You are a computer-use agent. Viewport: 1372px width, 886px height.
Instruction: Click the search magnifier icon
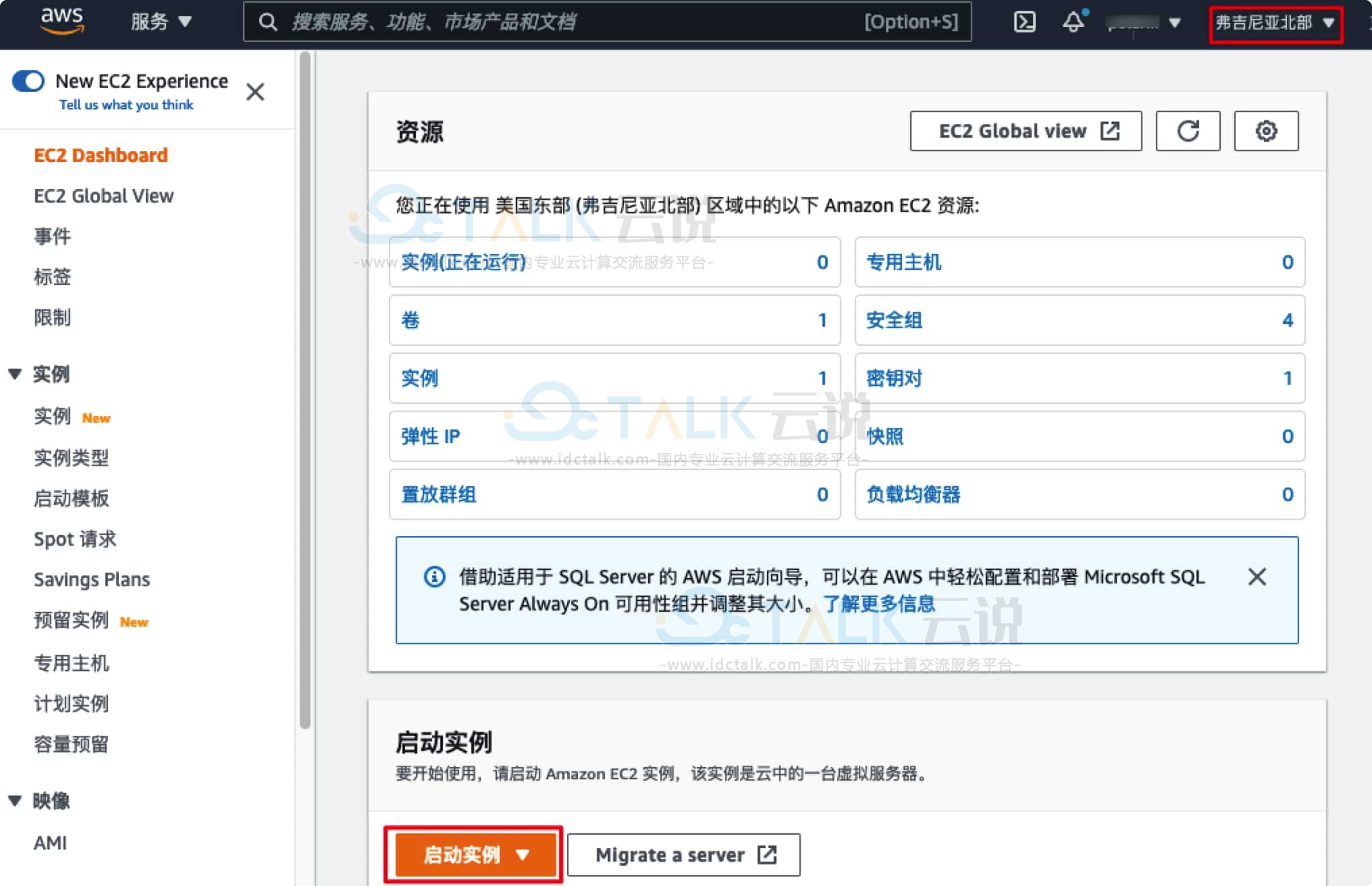pos(268,22)
